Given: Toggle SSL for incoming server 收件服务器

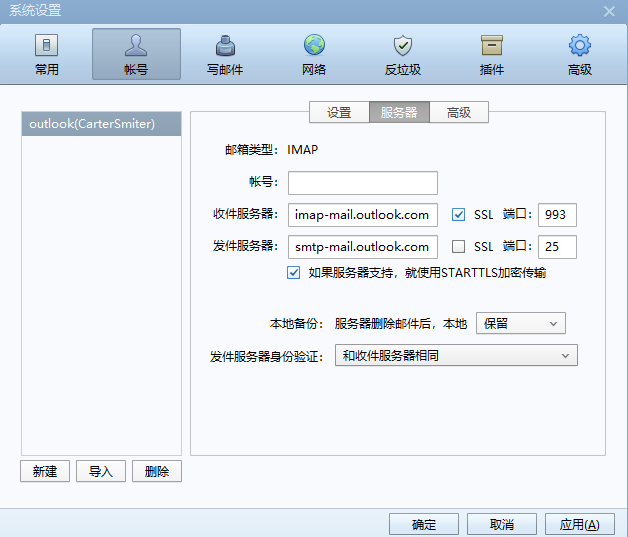Looking at the screenshot, I should click(458, 215).
